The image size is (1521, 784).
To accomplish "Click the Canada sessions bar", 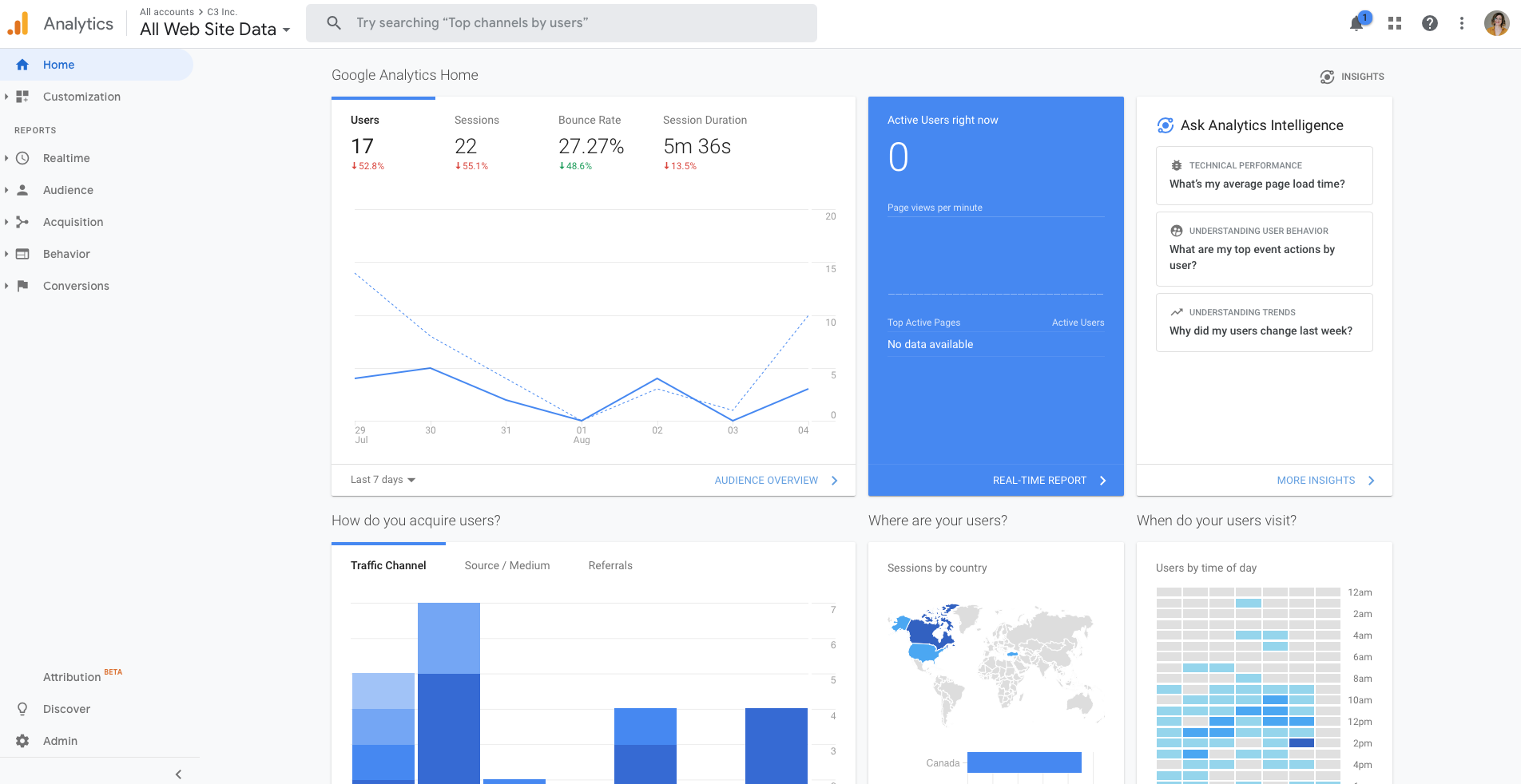I will pos(1024,762).
